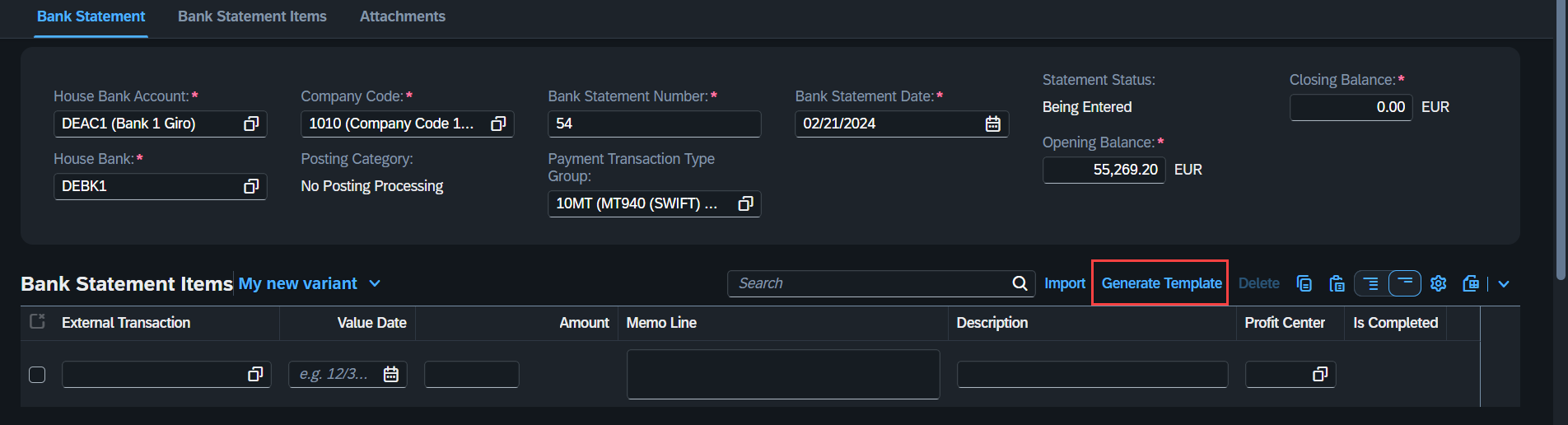Open table settings gear
This screenshot has width=1568, height=425.
coord(1438,283)
